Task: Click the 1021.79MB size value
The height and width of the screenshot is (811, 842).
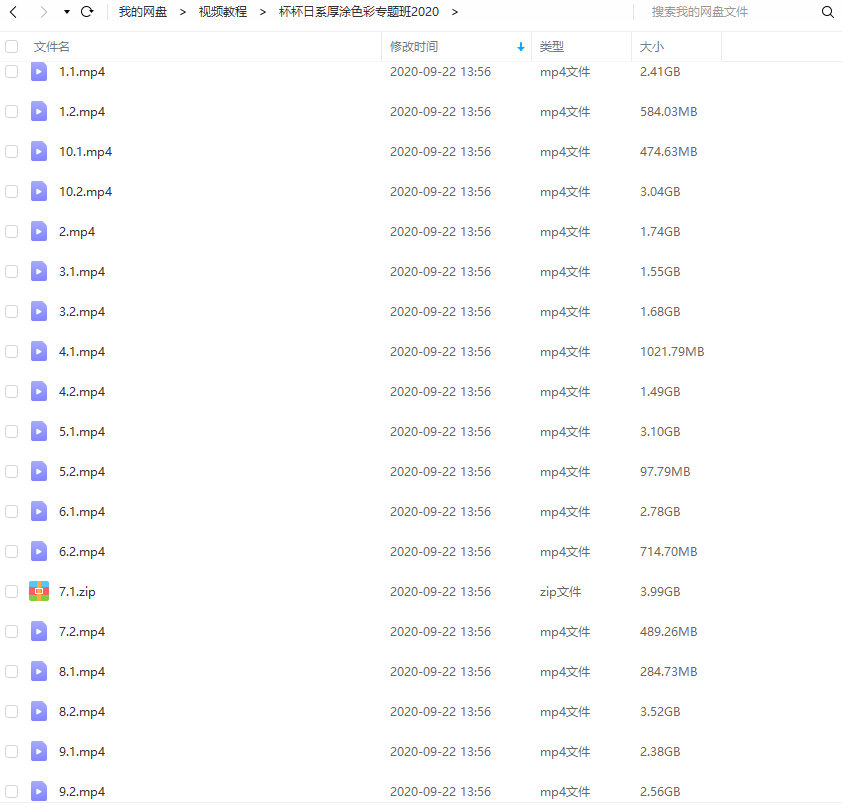Action: click(672, 352)
